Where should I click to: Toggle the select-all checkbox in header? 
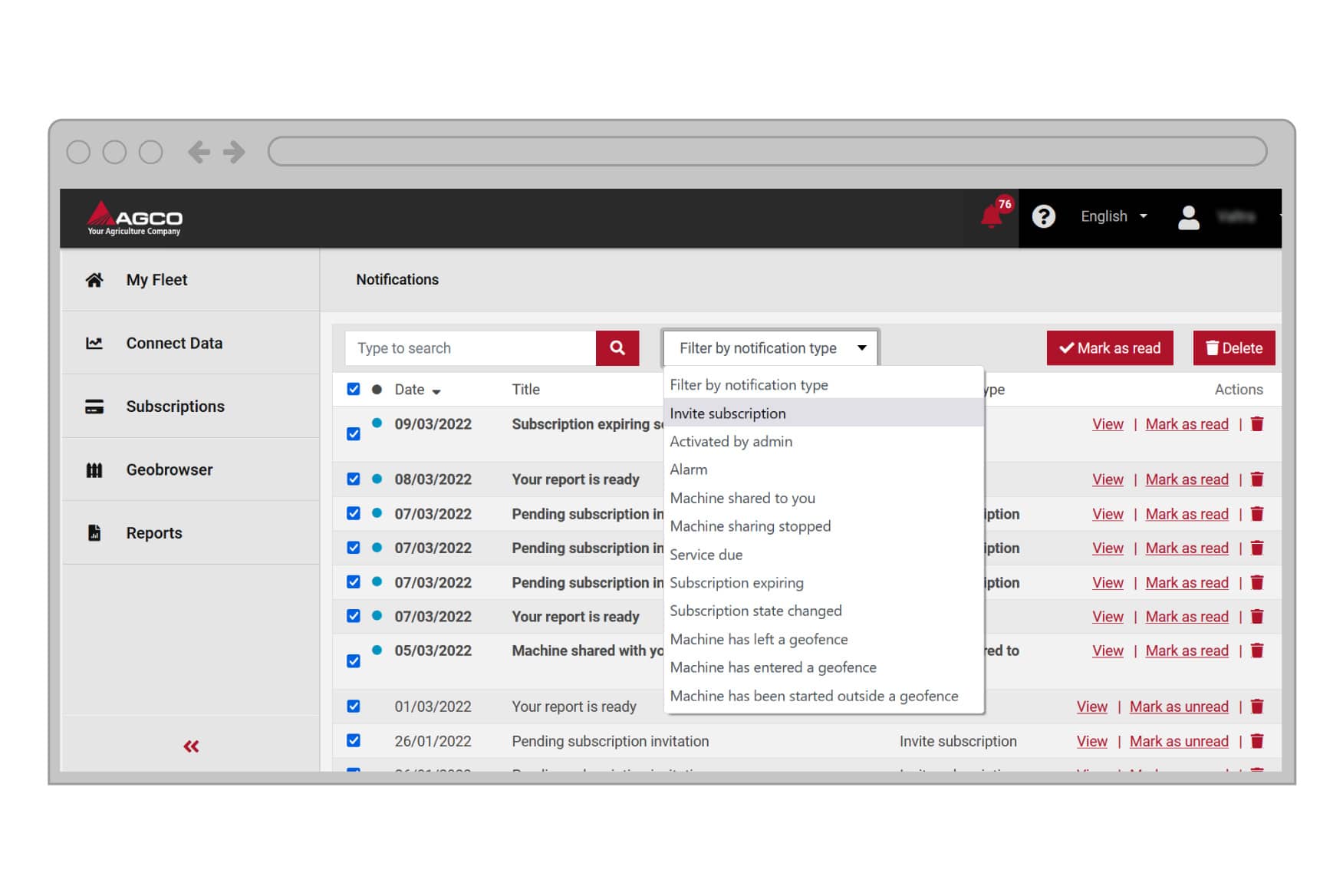[x=354, y=389]
